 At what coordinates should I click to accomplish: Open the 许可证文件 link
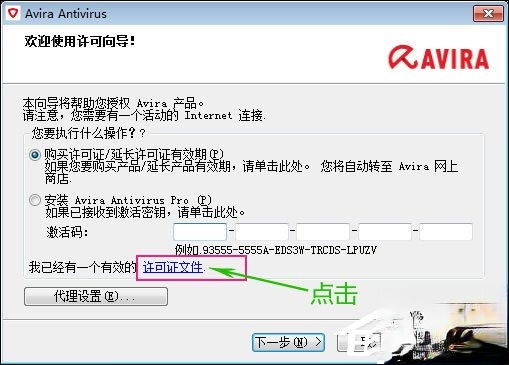(173, 267)
